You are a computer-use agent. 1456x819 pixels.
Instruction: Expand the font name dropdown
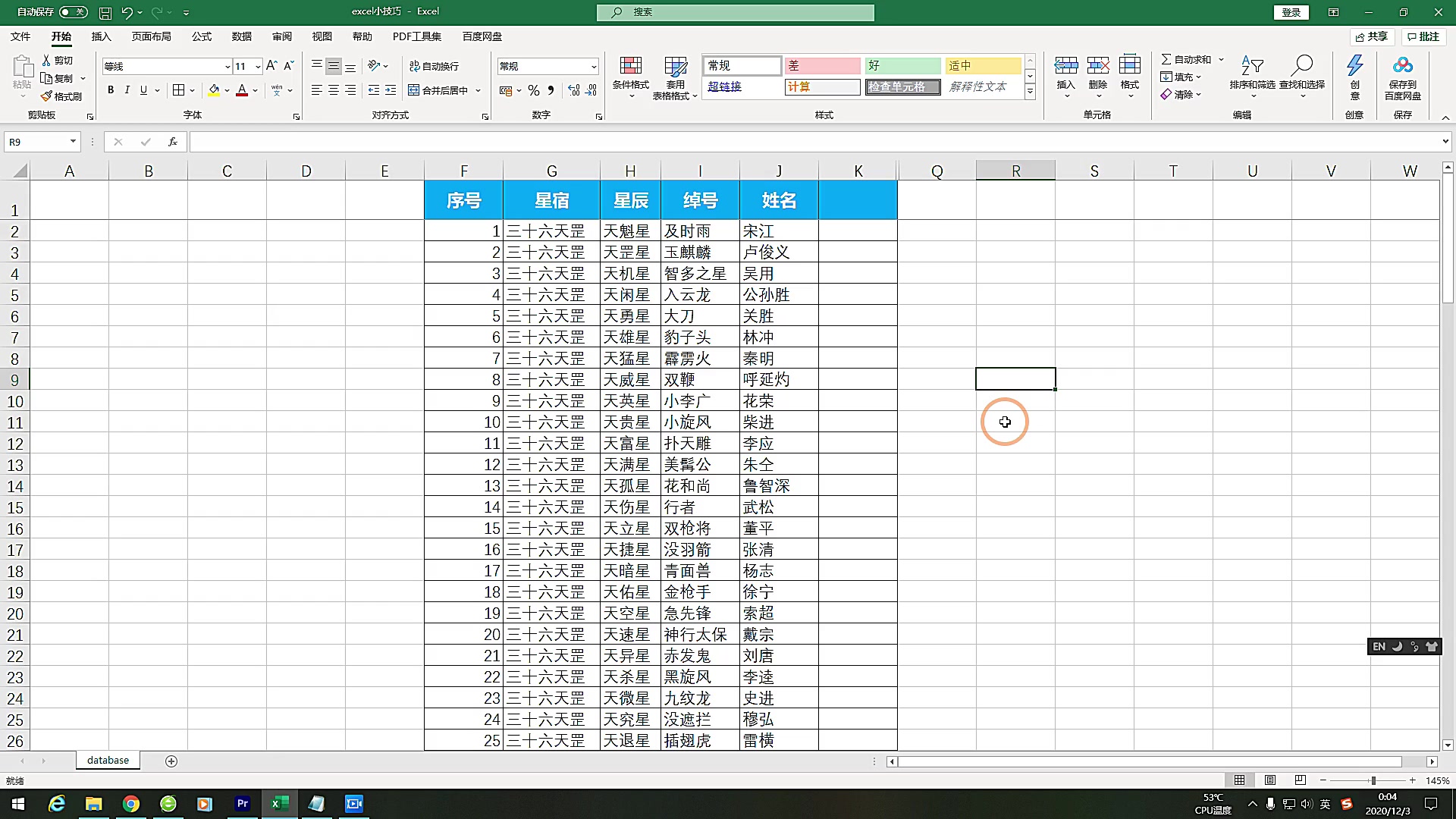coord(227,67)
